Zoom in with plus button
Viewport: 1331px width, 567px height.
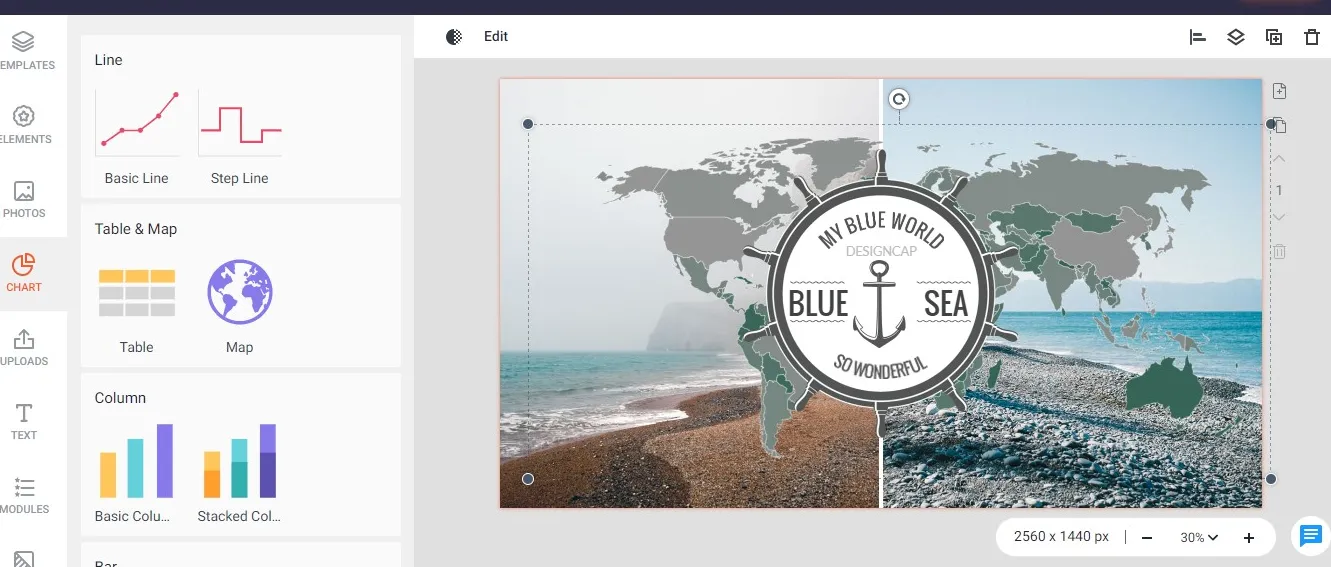tap(1249, 538)
